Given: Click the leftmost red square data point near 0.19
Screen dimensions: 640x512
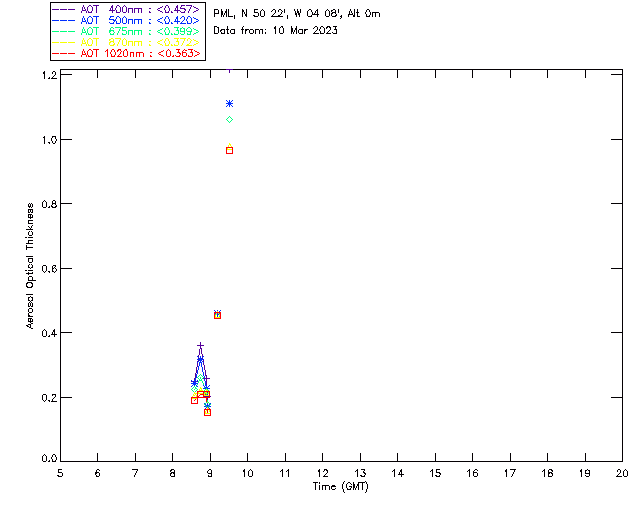Looking at the screenshot, I should coord(194,401).
